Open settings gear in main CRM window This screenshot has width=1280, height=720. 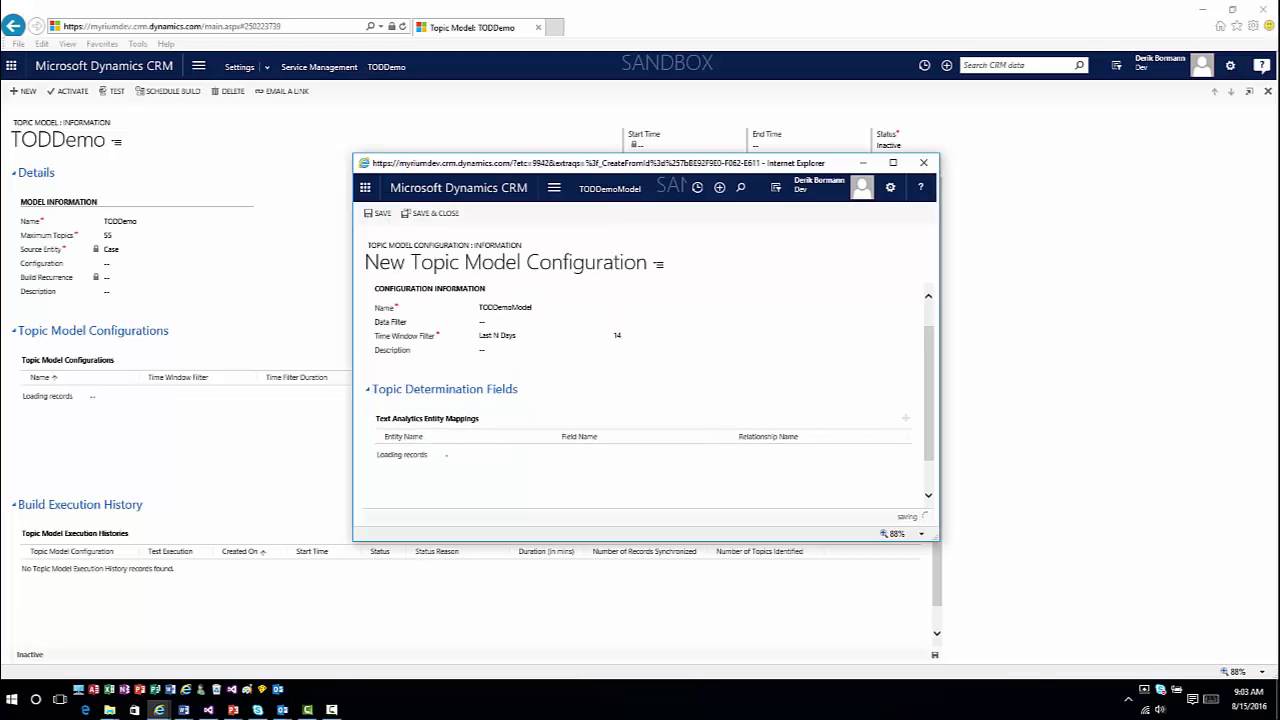(1230, 66)
